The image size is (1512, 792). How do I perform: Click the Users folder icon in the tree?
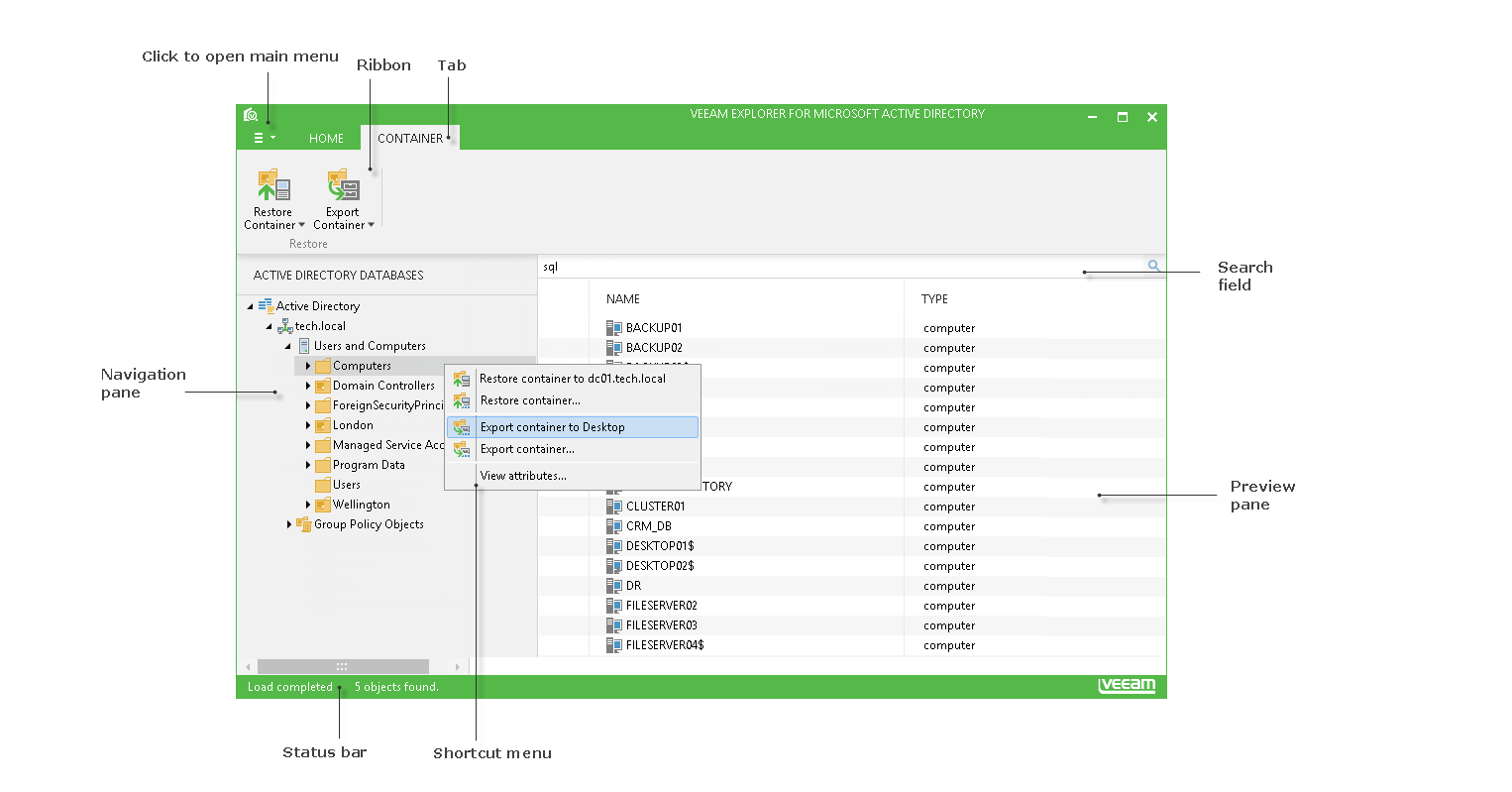(323, 485)
